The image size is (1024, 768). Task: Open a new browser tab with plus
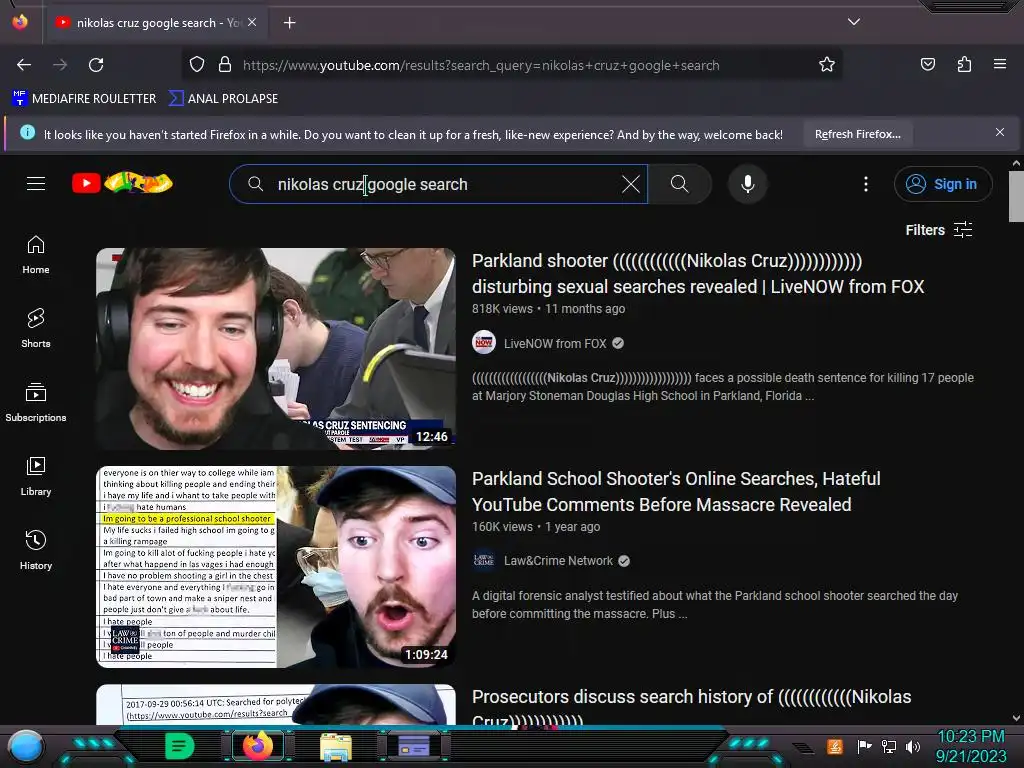click(289, 23)
